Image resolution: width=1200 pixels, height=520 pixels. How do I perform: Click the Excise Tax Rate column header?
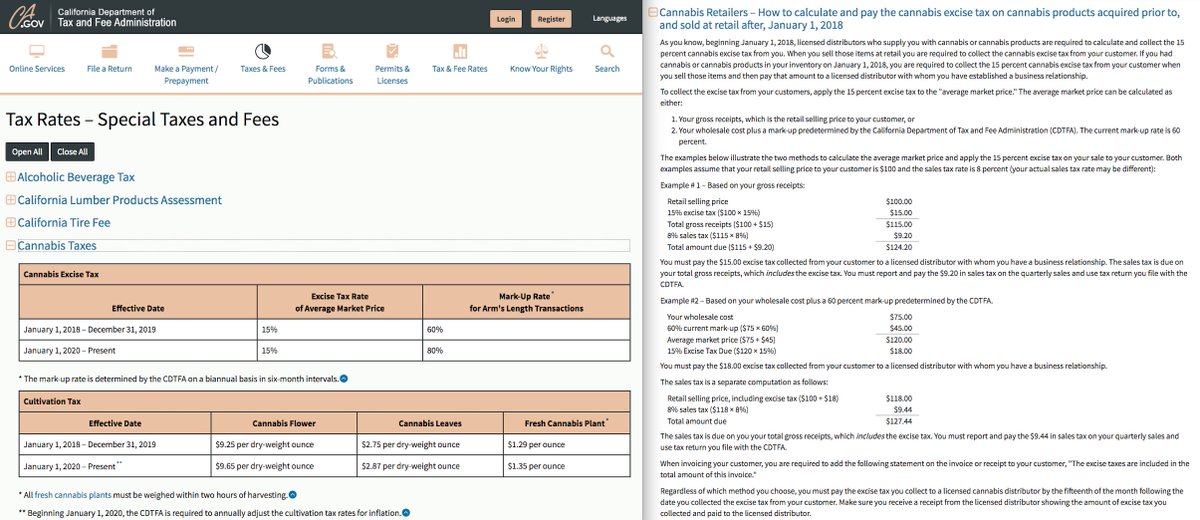click(340, 302)
